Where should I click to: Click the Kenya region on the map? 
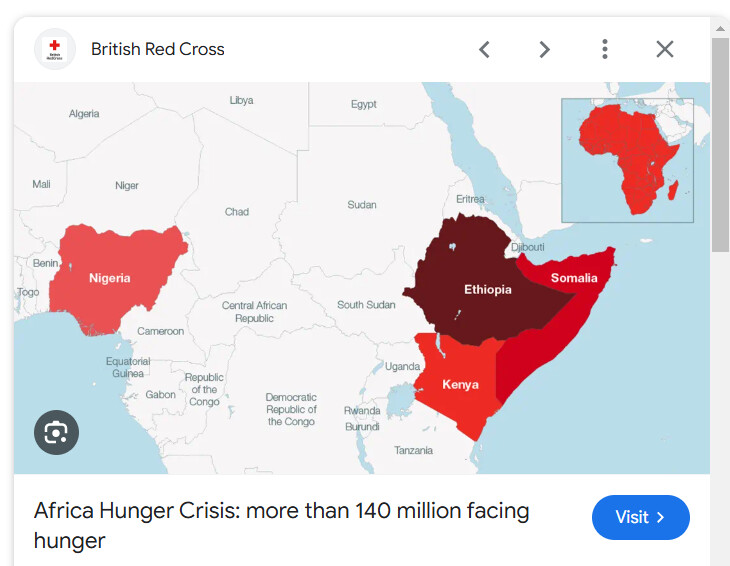click(460, 384)
